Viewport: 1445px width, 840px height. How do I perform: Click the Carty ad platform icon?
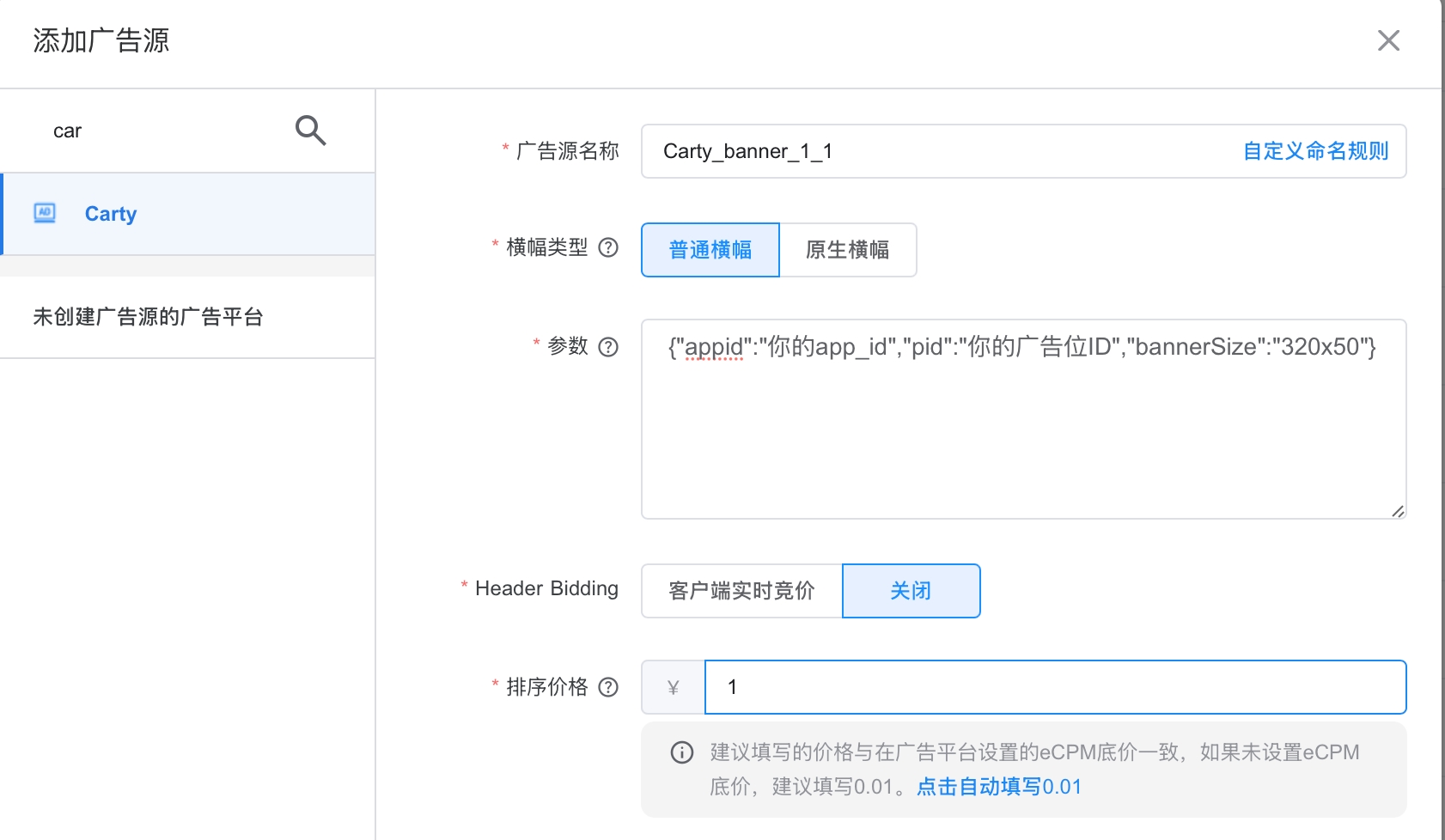(45, 213)
